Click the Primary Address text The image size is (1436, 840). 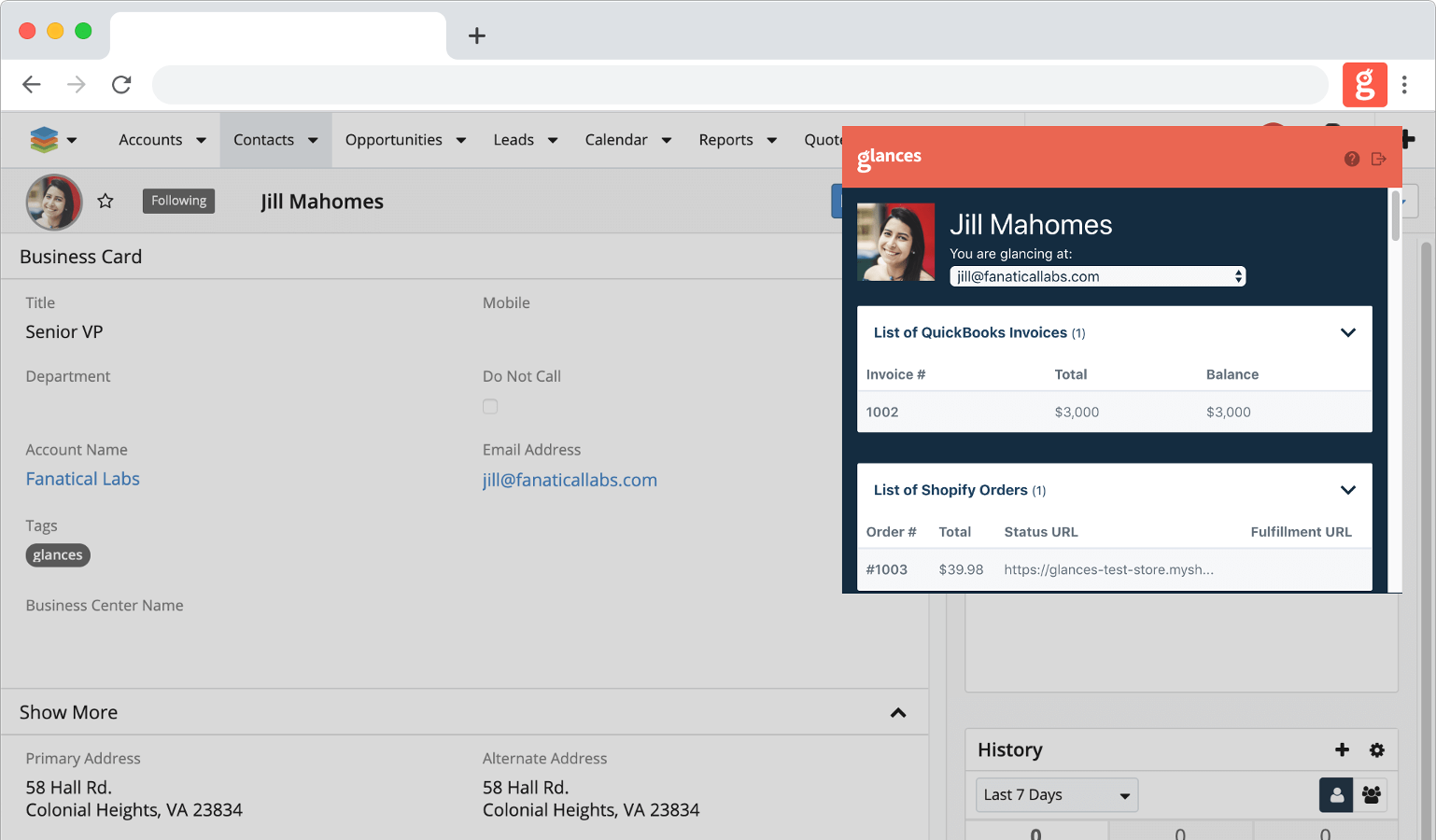click(134, 799)
